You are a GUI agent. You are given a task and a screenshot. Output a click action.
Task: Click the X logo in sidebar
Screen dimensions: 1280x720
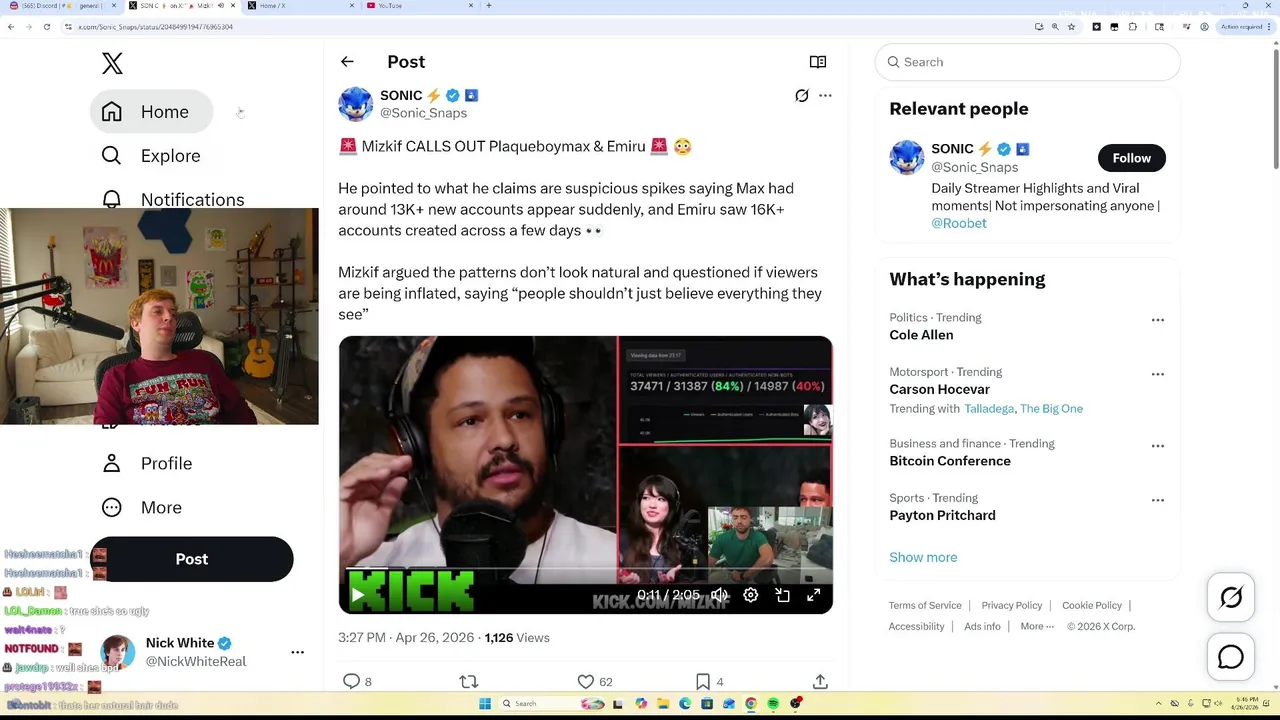point(112,63)
